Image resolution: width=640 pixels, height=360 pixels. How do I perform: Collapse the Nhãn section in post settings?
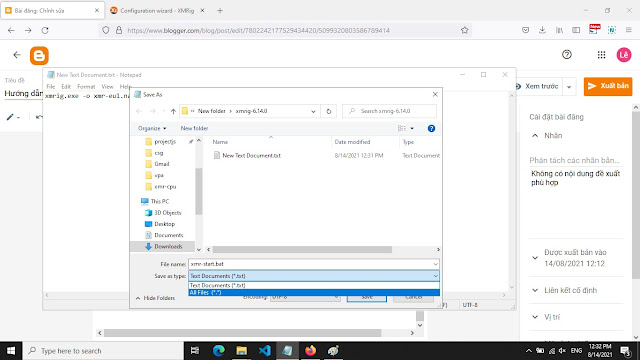(535, 136)
